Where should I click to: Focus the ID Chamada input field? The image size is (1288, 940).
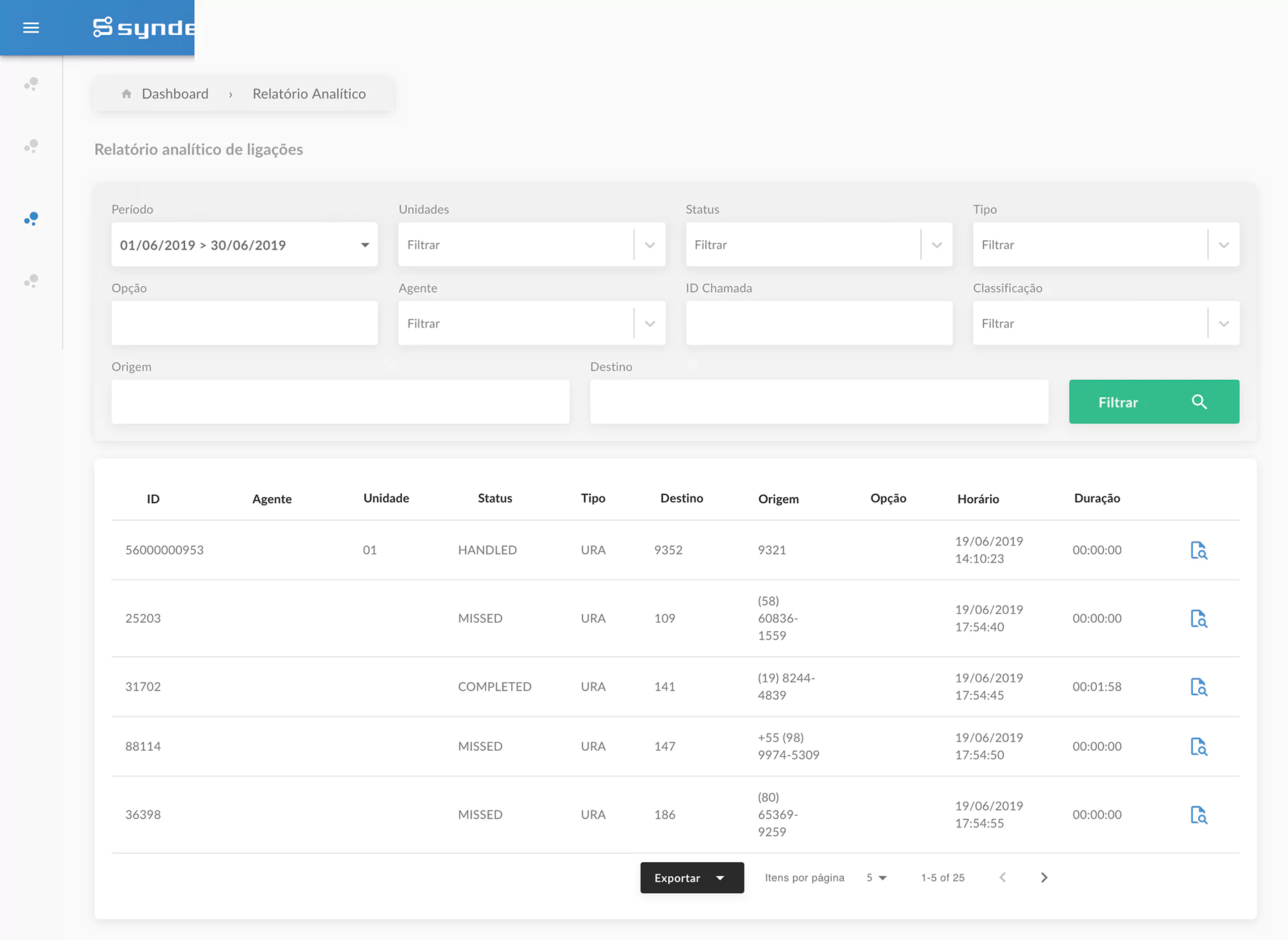[x=819, y=323]
